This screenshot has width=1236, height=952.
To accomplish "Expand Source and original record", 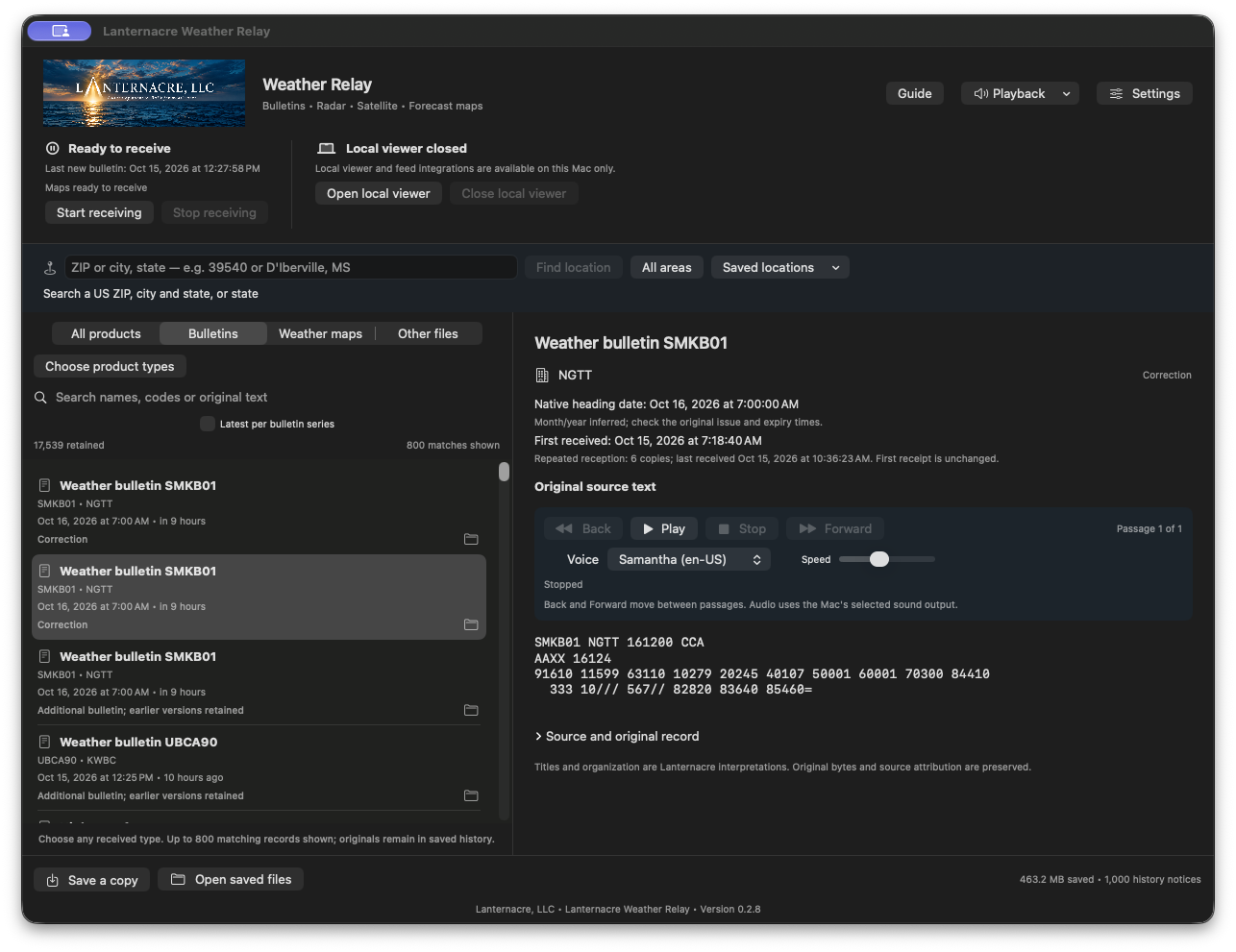I will pyautogui.click(x=617, y=737).
